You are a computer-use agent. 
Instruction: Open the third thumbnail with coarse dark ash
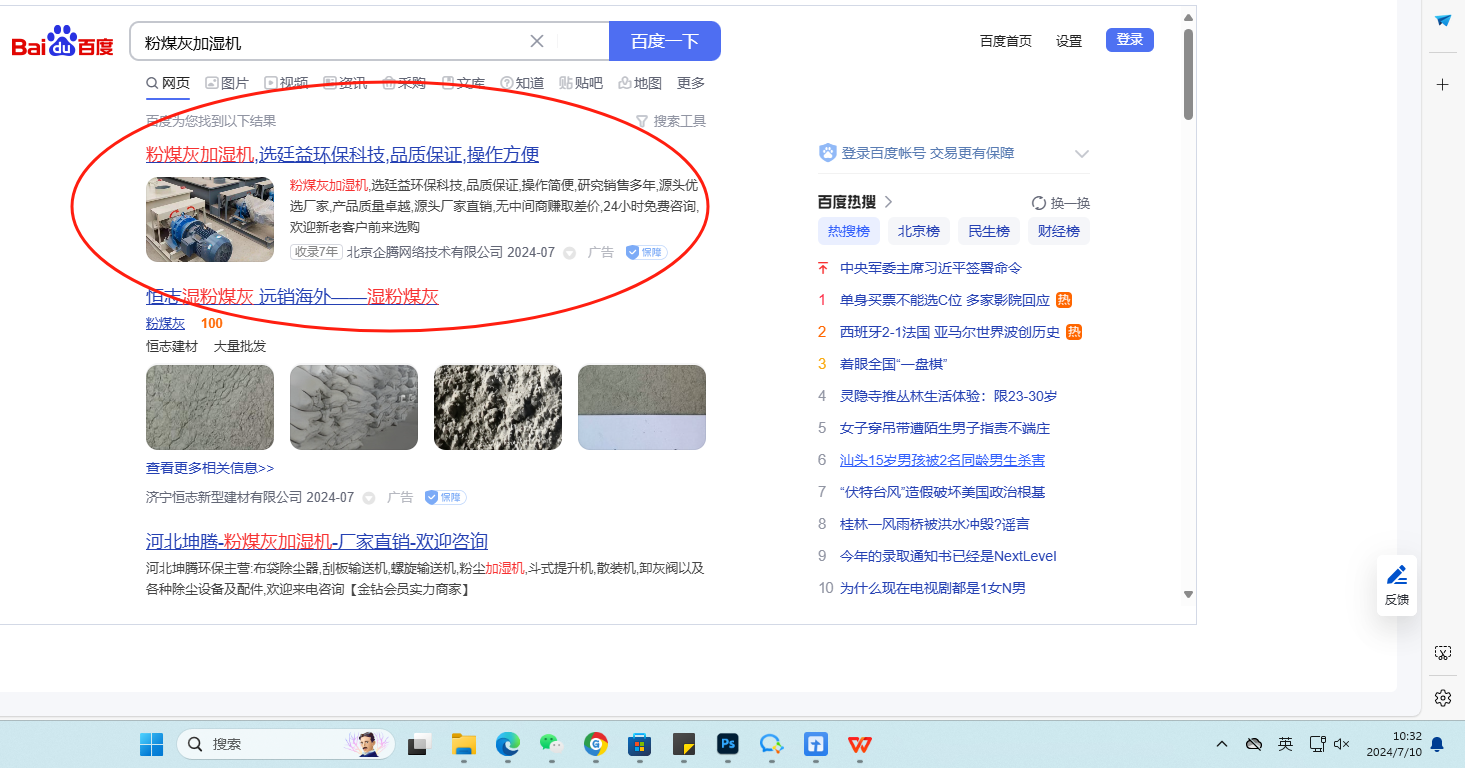coord(498,407)
